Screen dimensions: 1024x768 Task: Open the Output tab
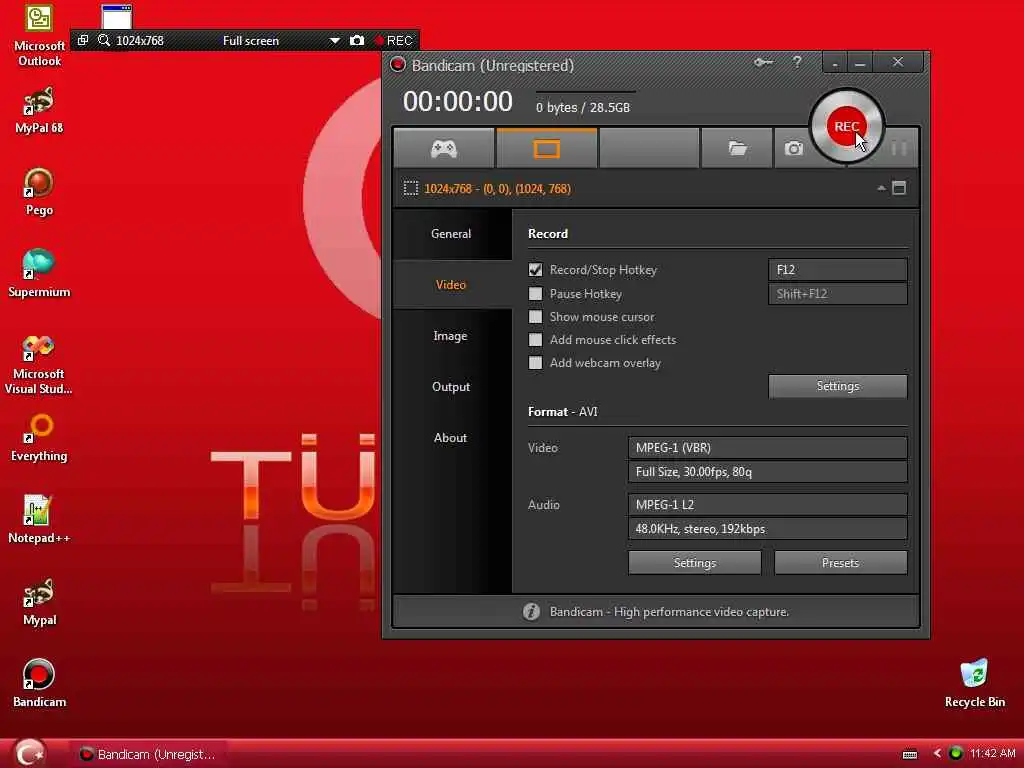coord(452,387)
